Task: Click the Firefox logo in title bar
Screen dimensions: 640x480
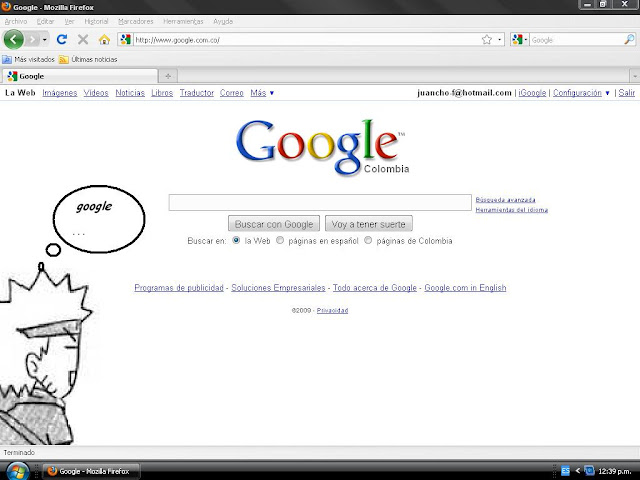Action: [x=6, y=7]
